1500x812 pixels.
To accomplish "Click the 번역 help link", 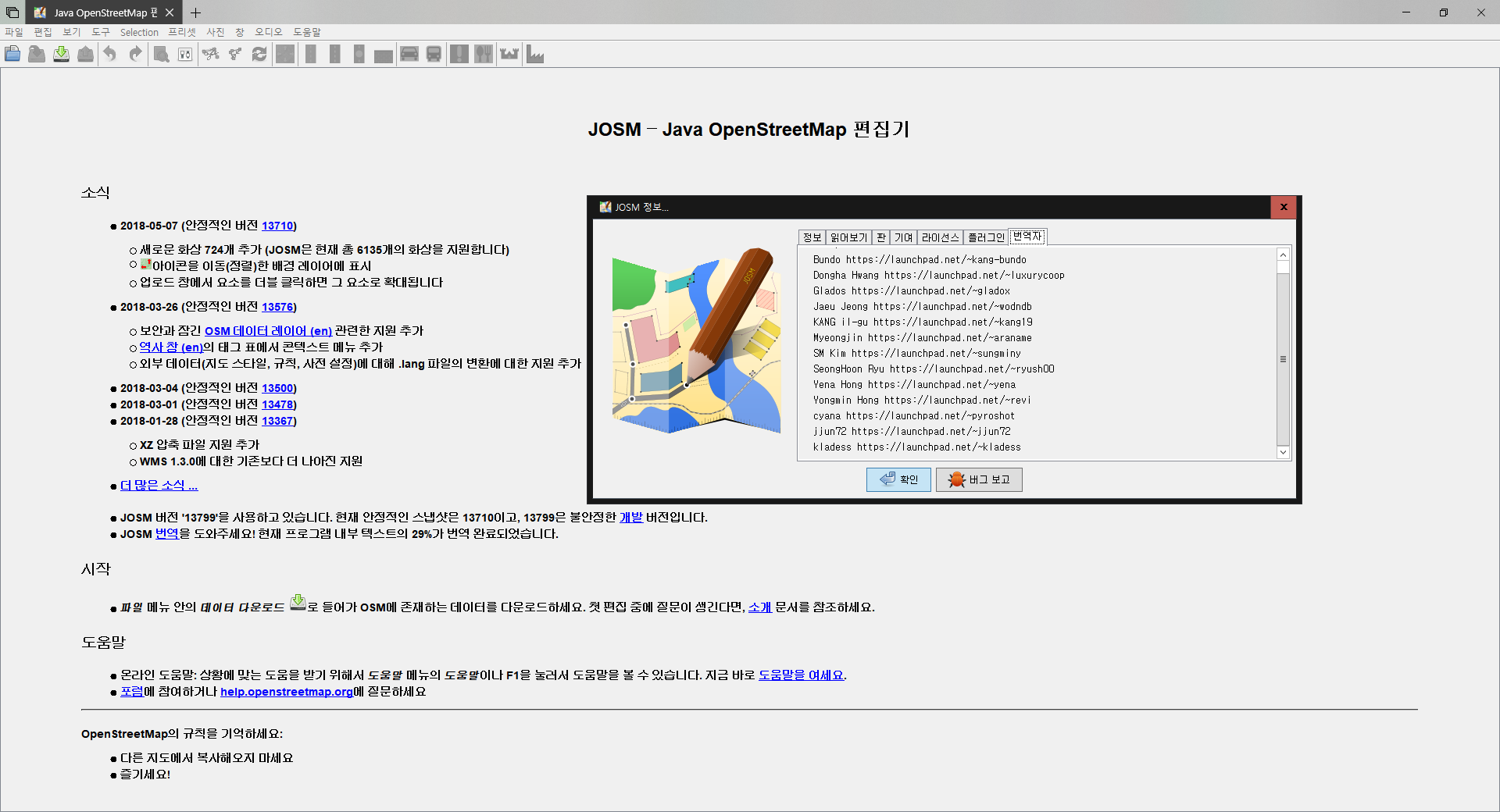I will [167, 534].
